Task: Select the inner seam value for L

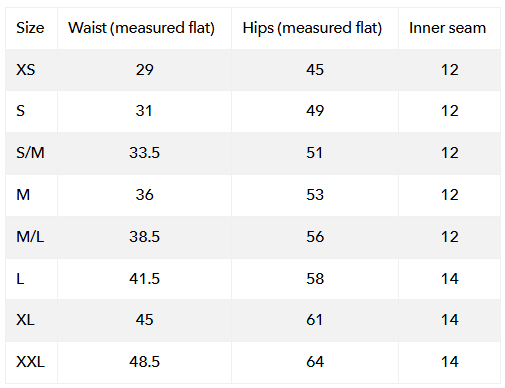Action: point(450,279)
